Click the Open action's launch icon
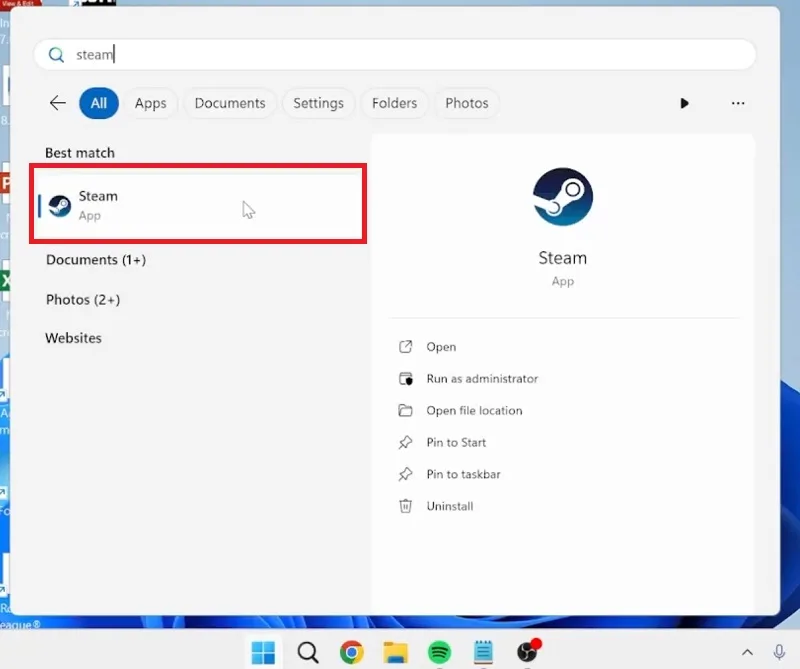This screenshot has width=800, height=669. (x=406, y=347)
